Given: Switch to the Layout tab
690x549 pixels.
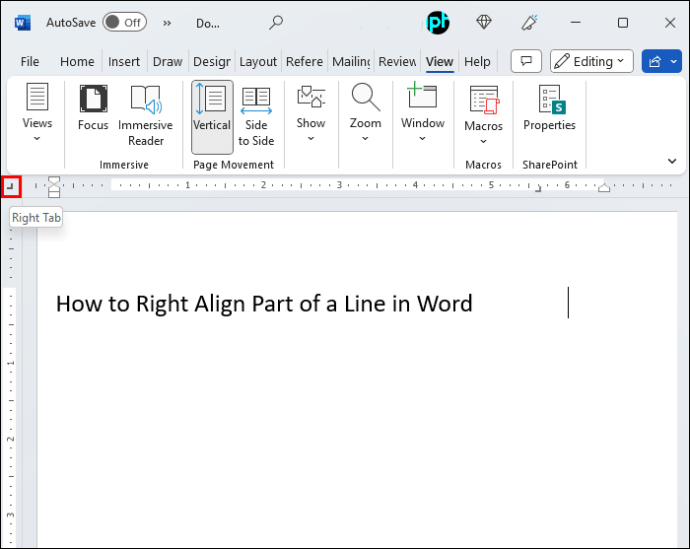Looking at the screenshot, I should (258, 62).
